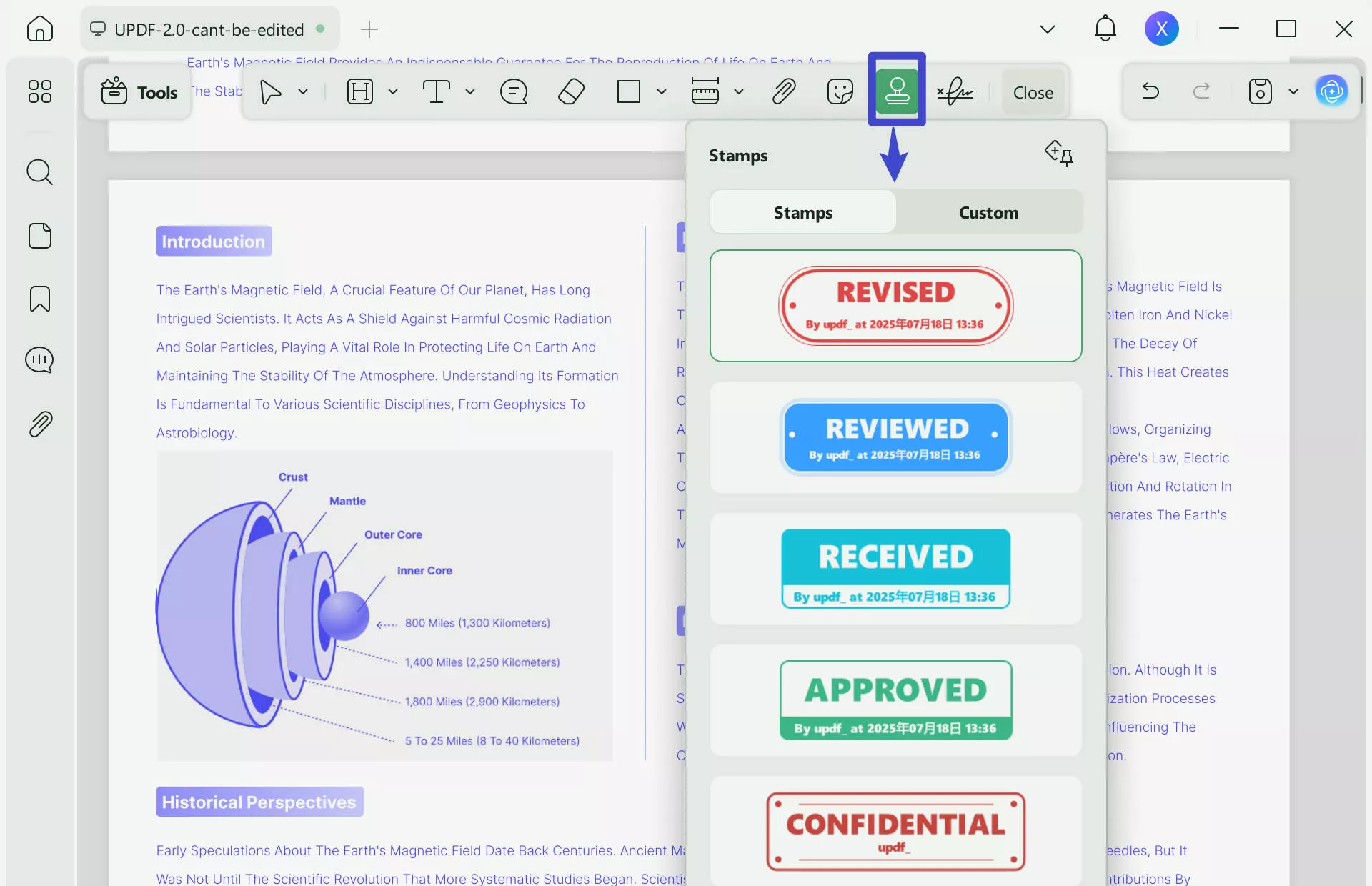
Task: Open the Save options dropdown
Action: [1293, 91]
